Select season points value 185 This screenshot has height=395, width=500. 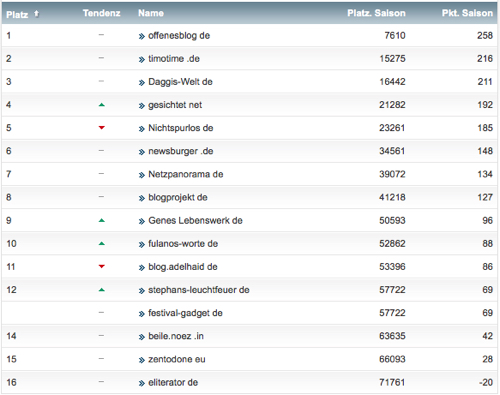(x=485, y=128)
